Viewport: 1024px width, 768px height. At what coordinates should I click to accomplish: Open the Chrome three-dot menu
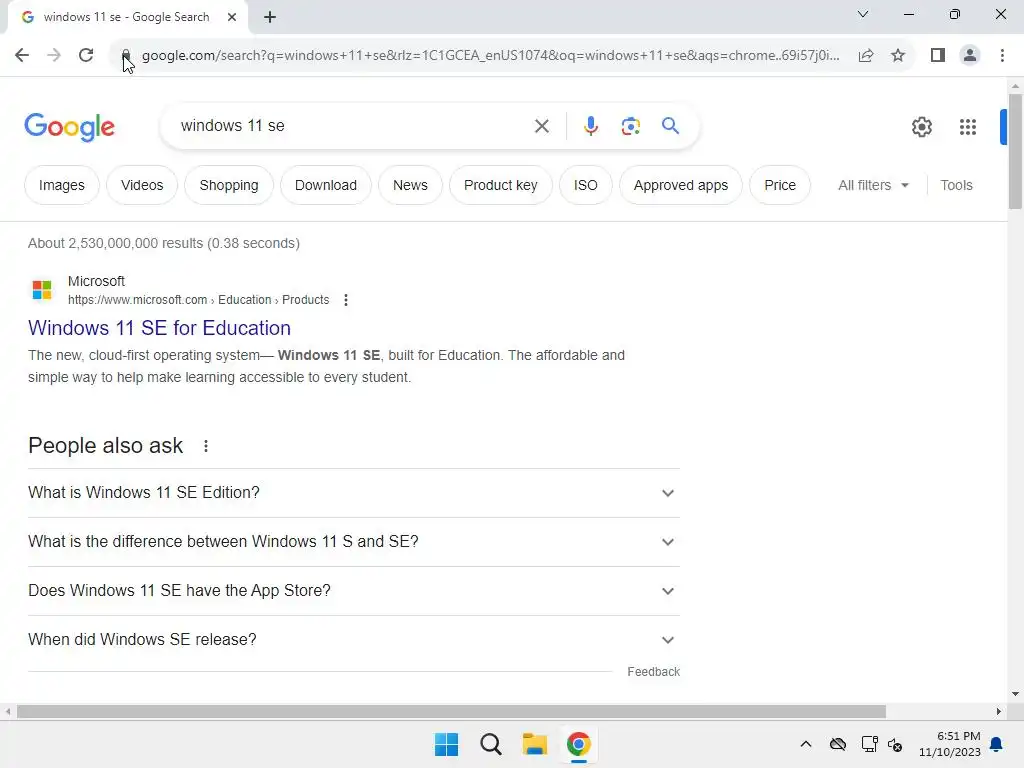point(1002,56)
